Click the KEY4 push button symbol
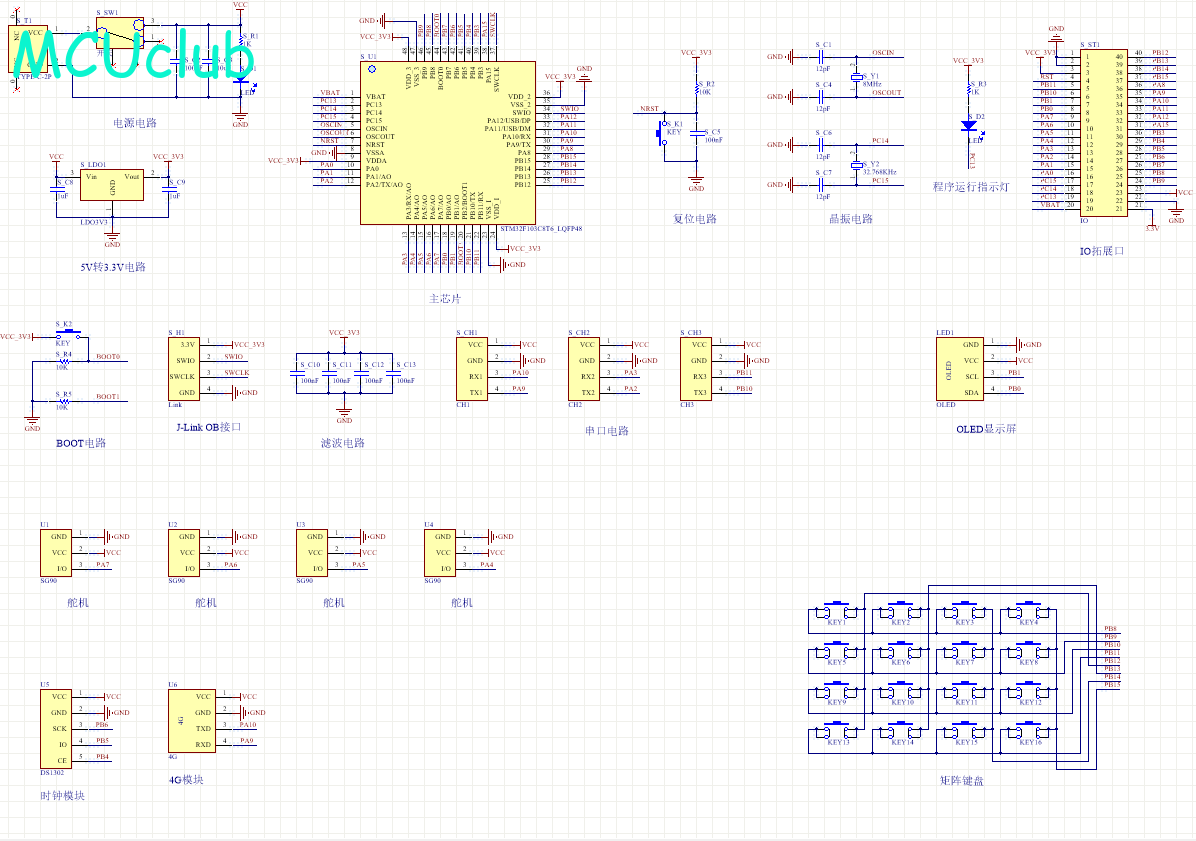 [1029, 611]
